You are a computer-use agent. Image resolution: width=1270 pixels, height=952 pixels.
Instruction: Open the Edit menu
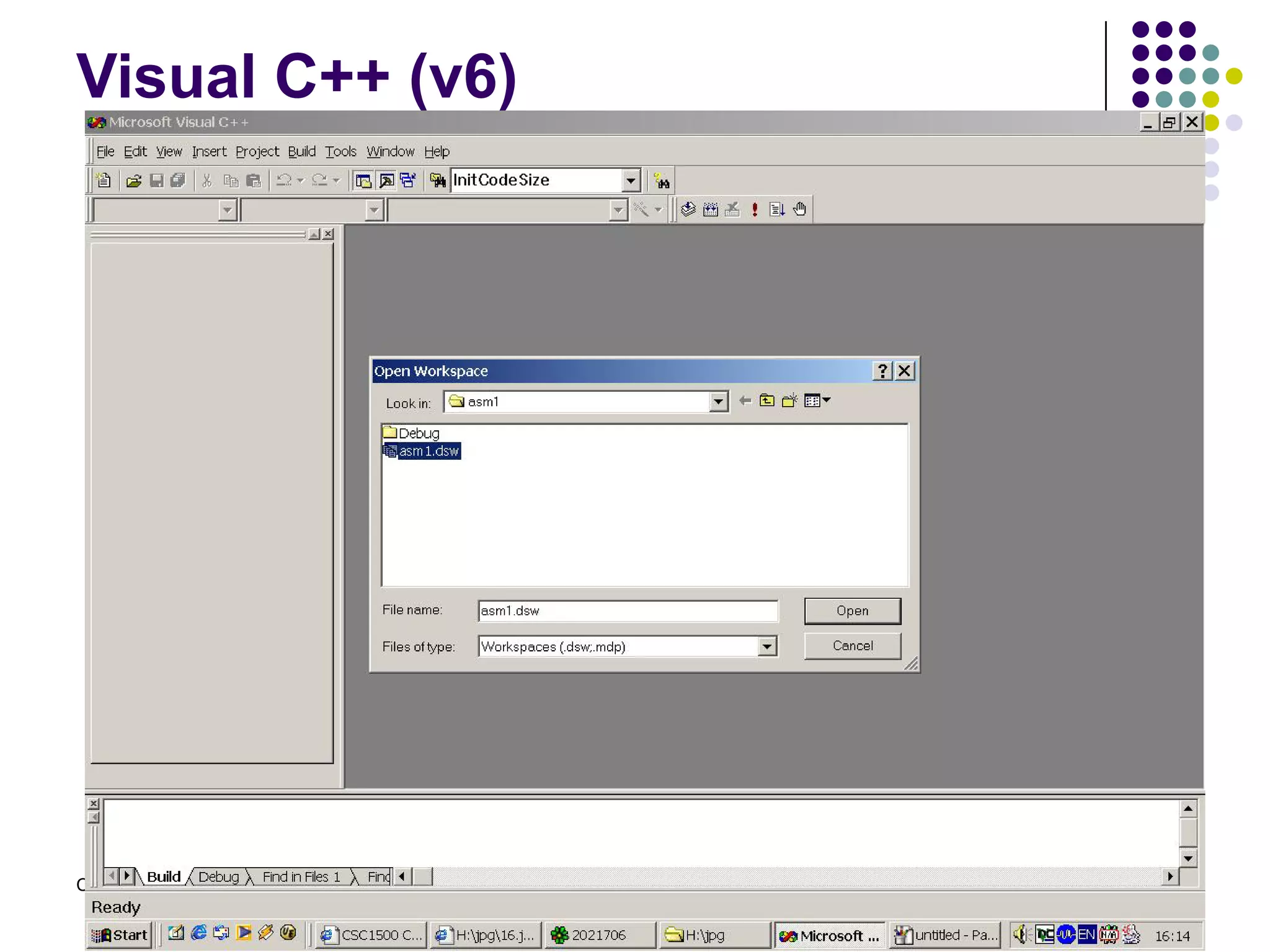point(135,151)
